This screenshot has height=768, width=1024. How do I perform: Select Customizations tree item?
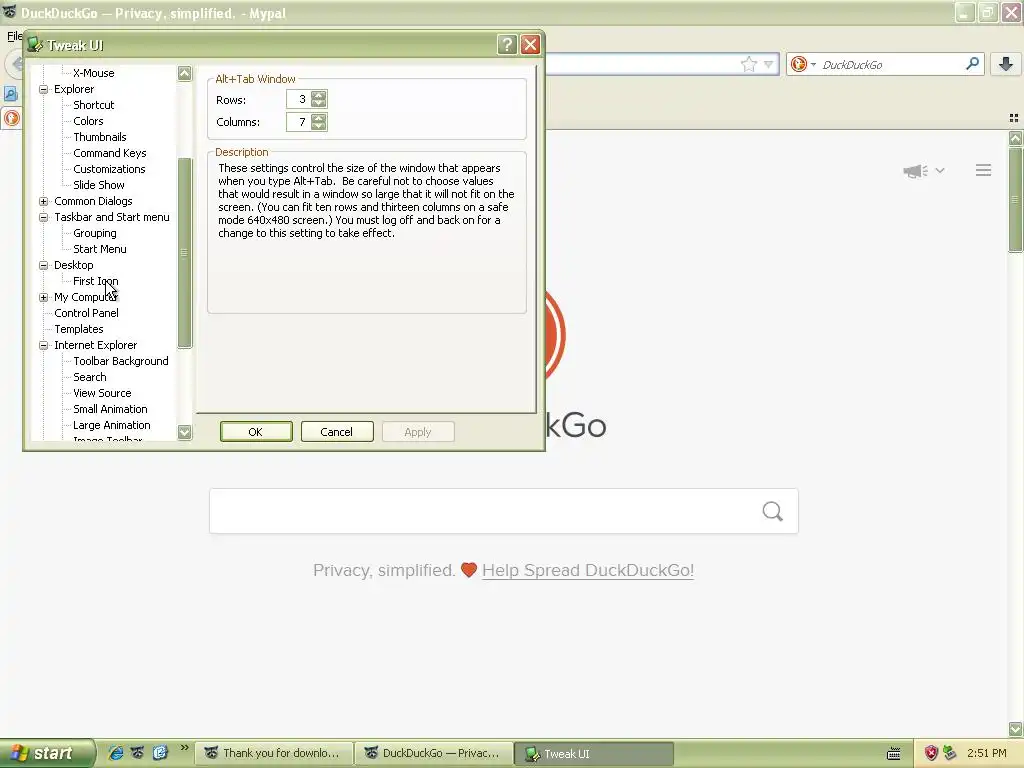coord(109,169)
